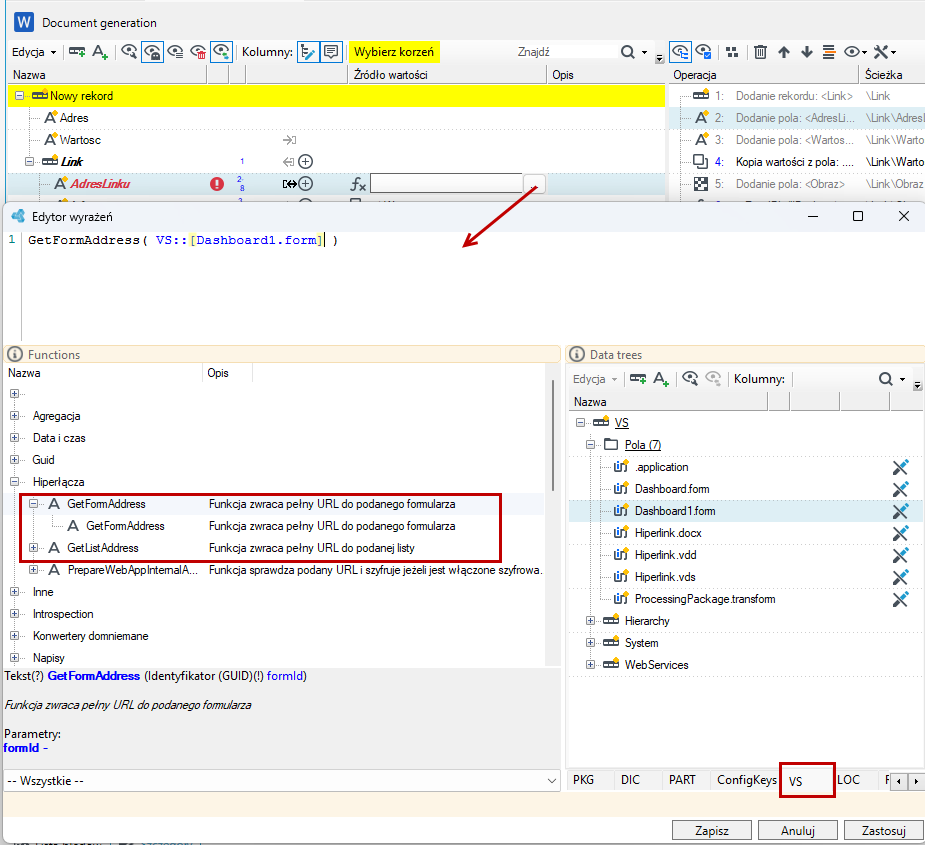Click the add record icon in the top toolbar
925x845 pixels.
pos(77,52)
